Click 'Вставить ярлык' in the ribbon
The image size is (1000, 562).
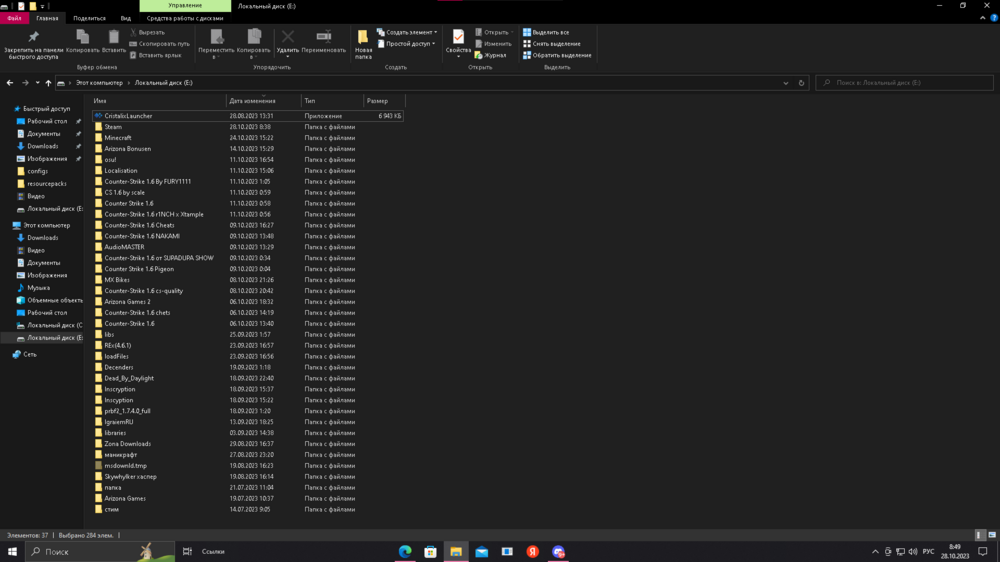point(156,55)
